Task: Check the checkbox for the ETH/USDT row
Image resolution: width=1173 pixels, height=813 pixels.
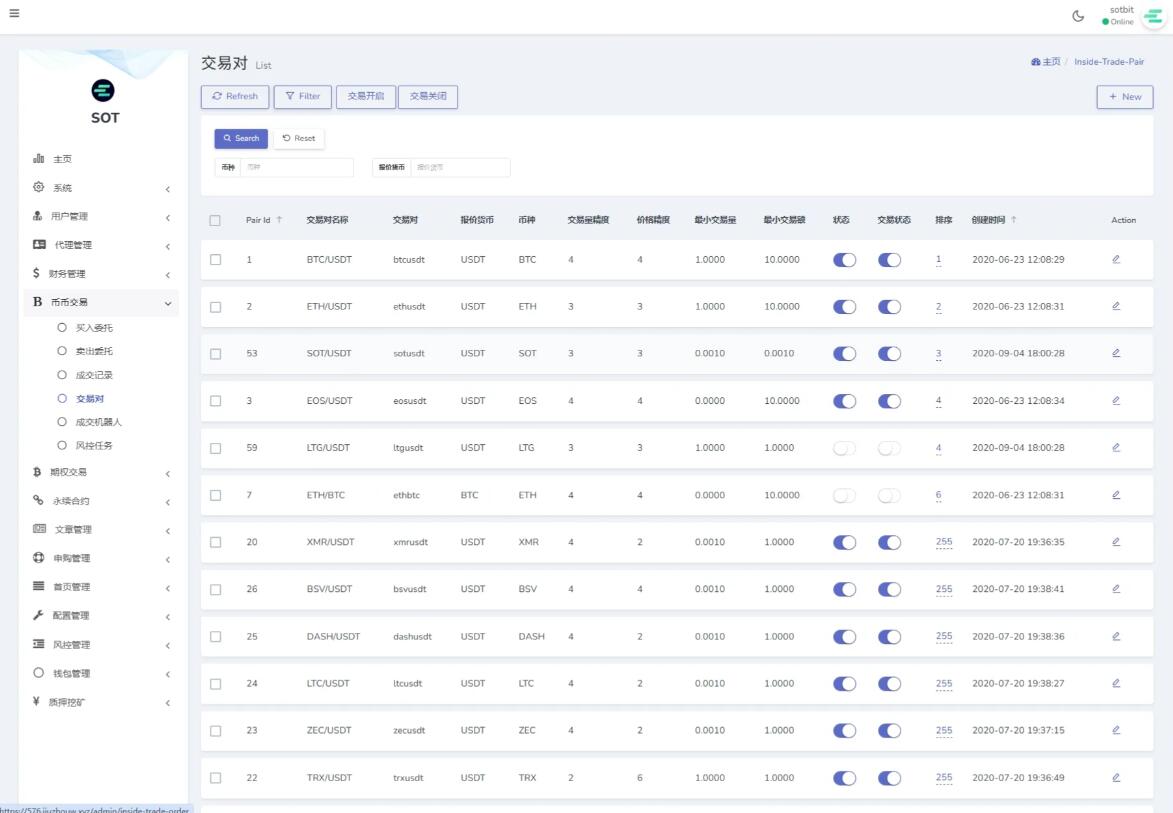Action: click(x=215, y=307)
